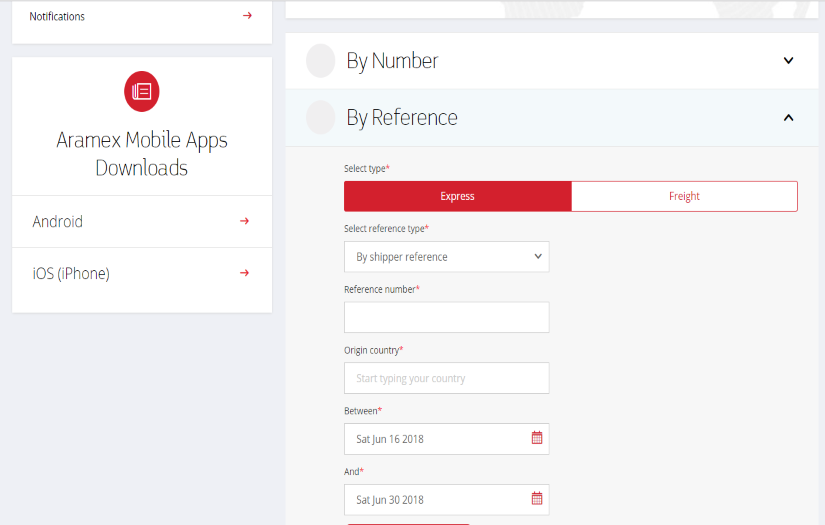Image resolution: width=825 pixels, height=525 pixels.
Task: Click the arrow next to iOS (iPhone)
Action: coord(244,272)
